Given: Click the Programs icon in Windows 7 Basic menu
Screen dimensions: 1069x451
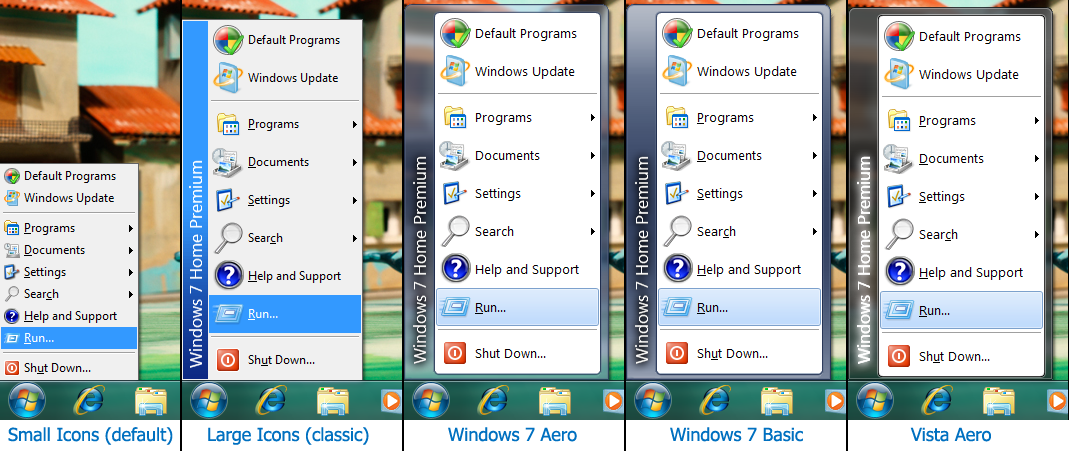Looking at the screenshot, I should (677, 118).
